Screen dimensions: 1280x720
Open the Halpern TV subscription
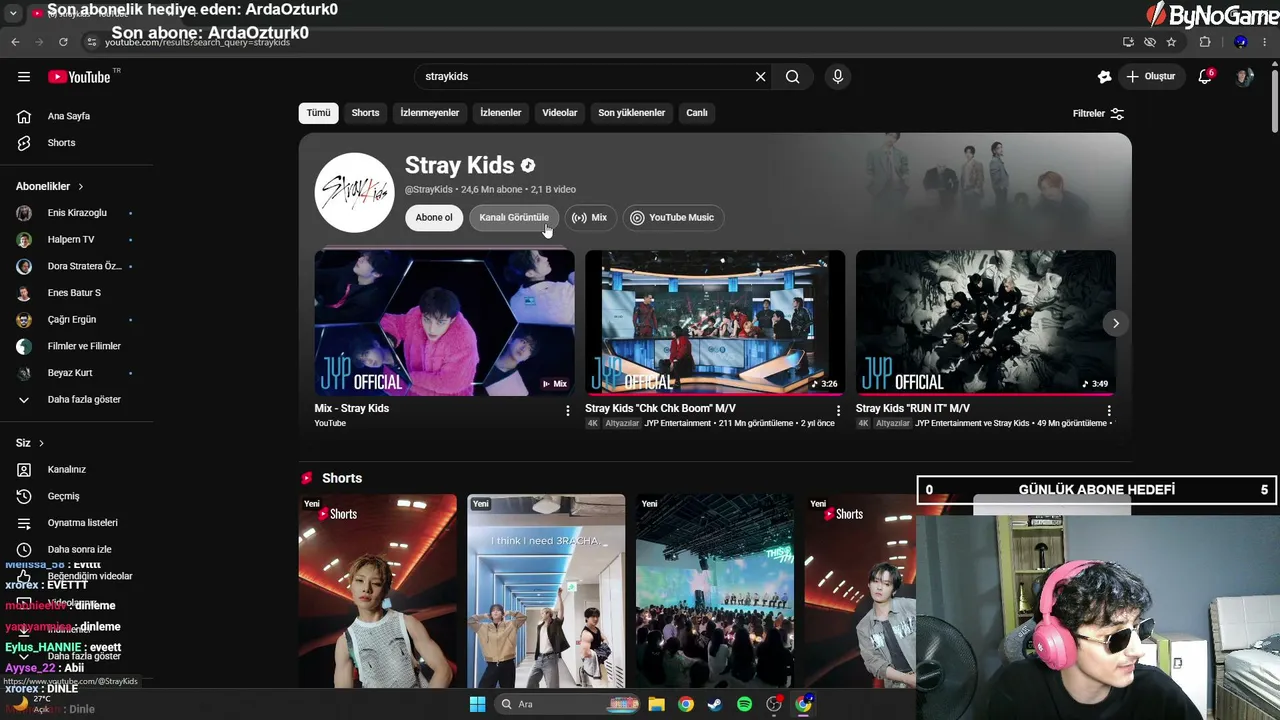click(71, 240)
